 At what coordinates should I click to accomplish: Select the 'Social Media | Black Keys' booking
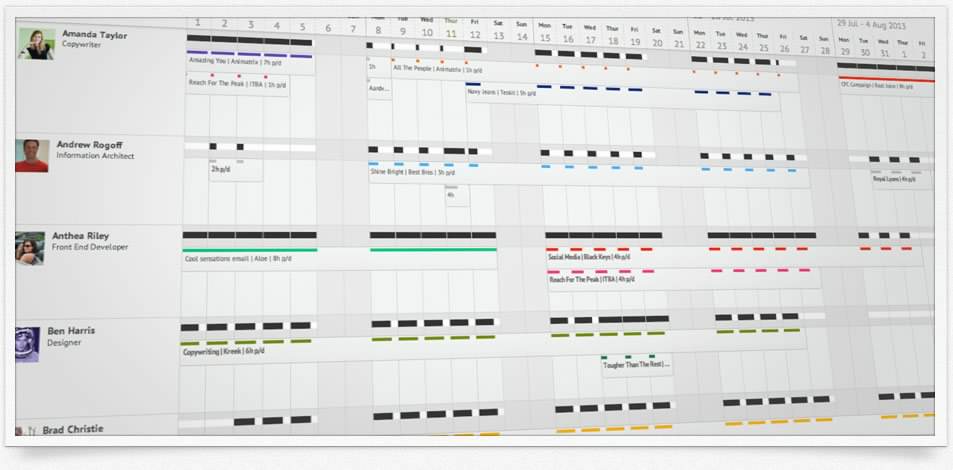589,257
